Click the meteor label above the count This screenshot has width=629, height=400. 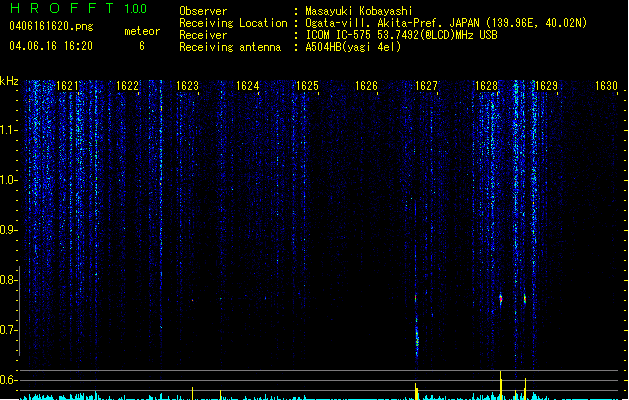pos(142,31)
